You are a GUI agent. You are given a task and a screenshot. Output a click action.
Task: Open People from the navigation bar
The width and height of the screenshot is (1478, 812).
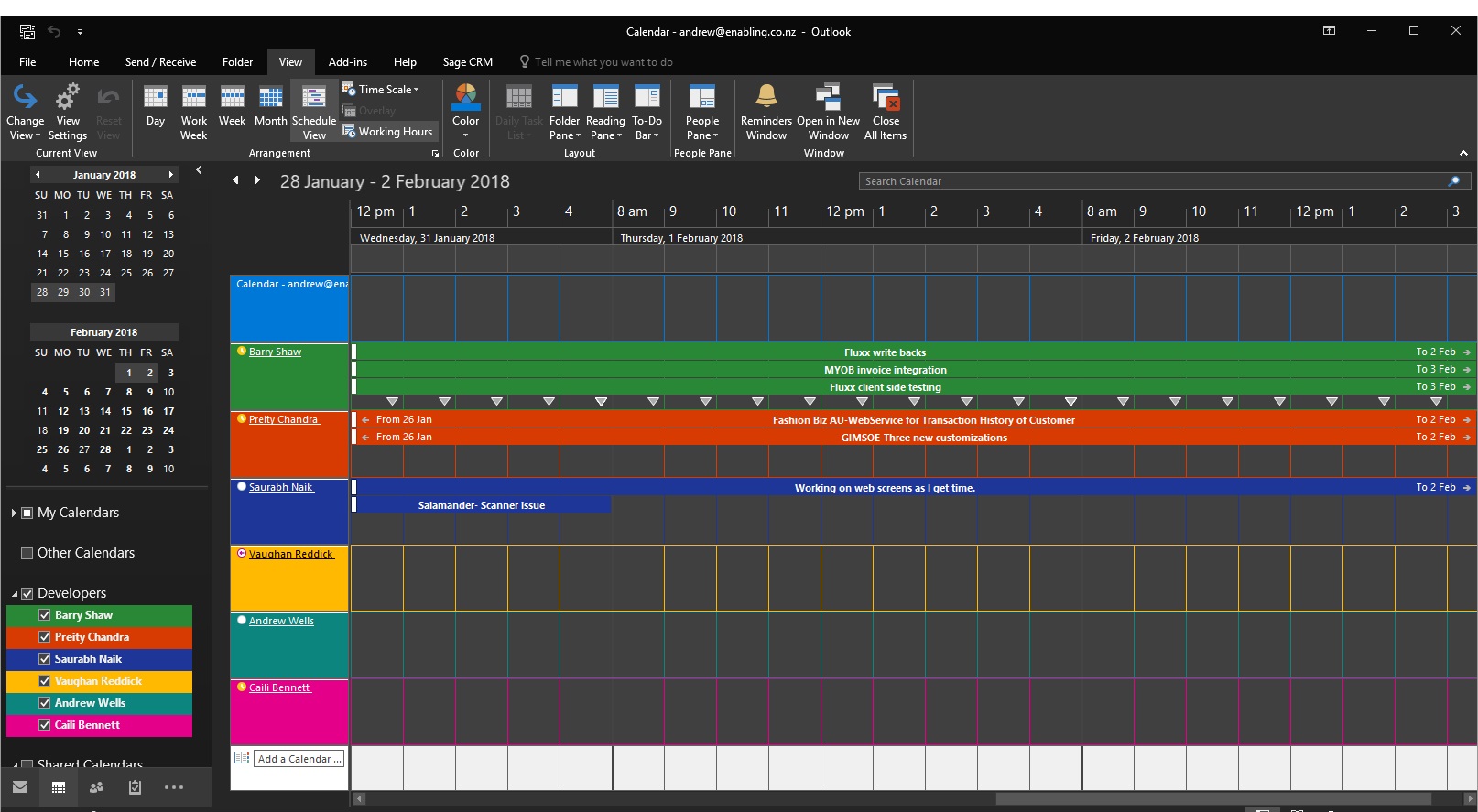coord(96,787)
